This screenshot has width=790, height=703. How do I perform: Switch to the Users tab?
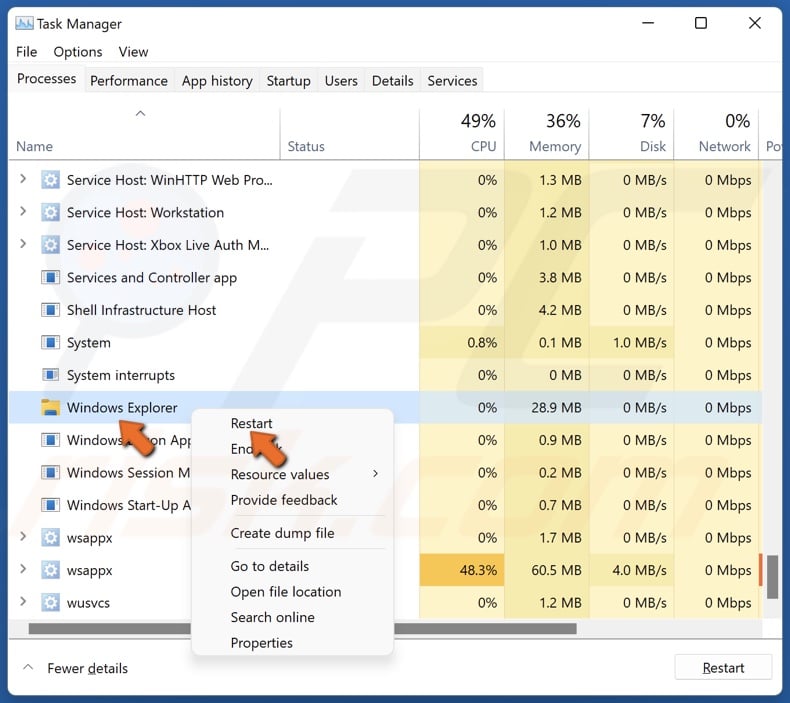pyautogui.click(x=341, y=81)
